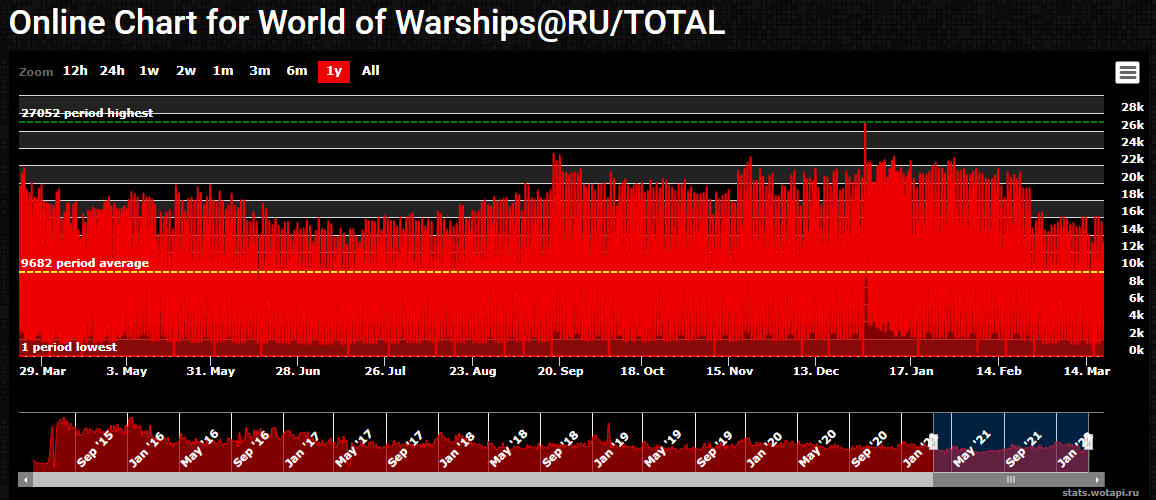Viewport: 1156px width, 500px height.
Task: Click the navigator scrollbar right arrow
Action: 1098,480
